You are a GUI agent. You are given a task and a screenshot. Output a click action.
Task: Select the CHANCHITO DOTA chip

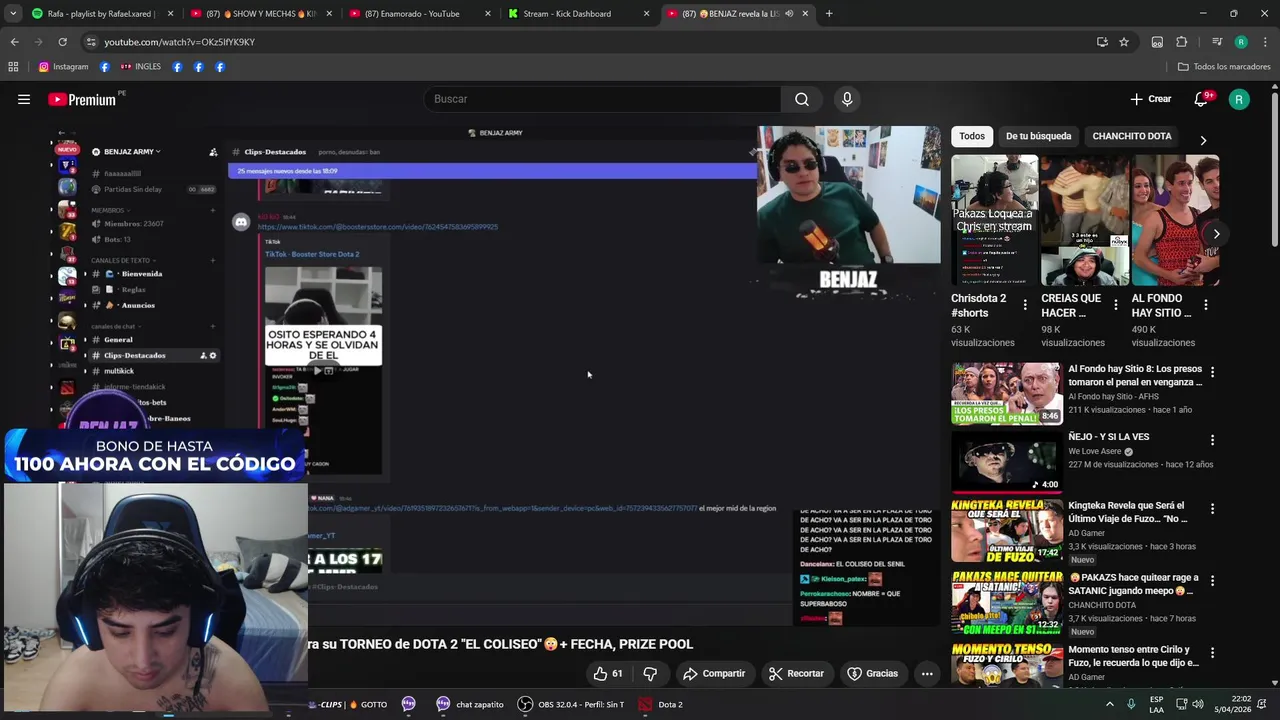click(x=1132, y=136)
